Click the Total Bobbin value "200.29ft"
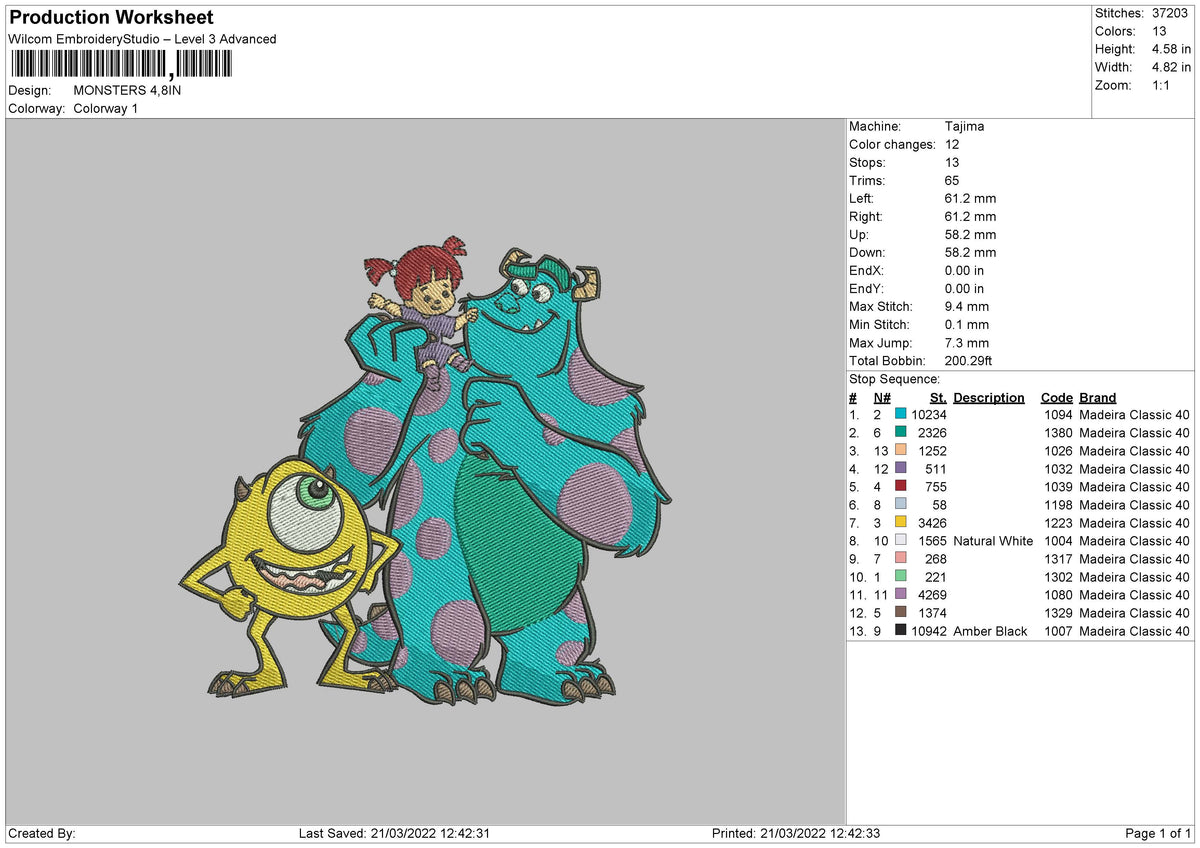 point(969,360)
